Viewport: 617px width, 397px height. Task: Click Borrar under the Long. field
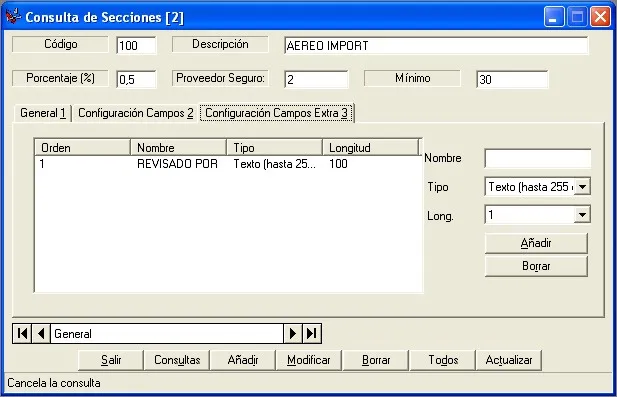[536, 266]
